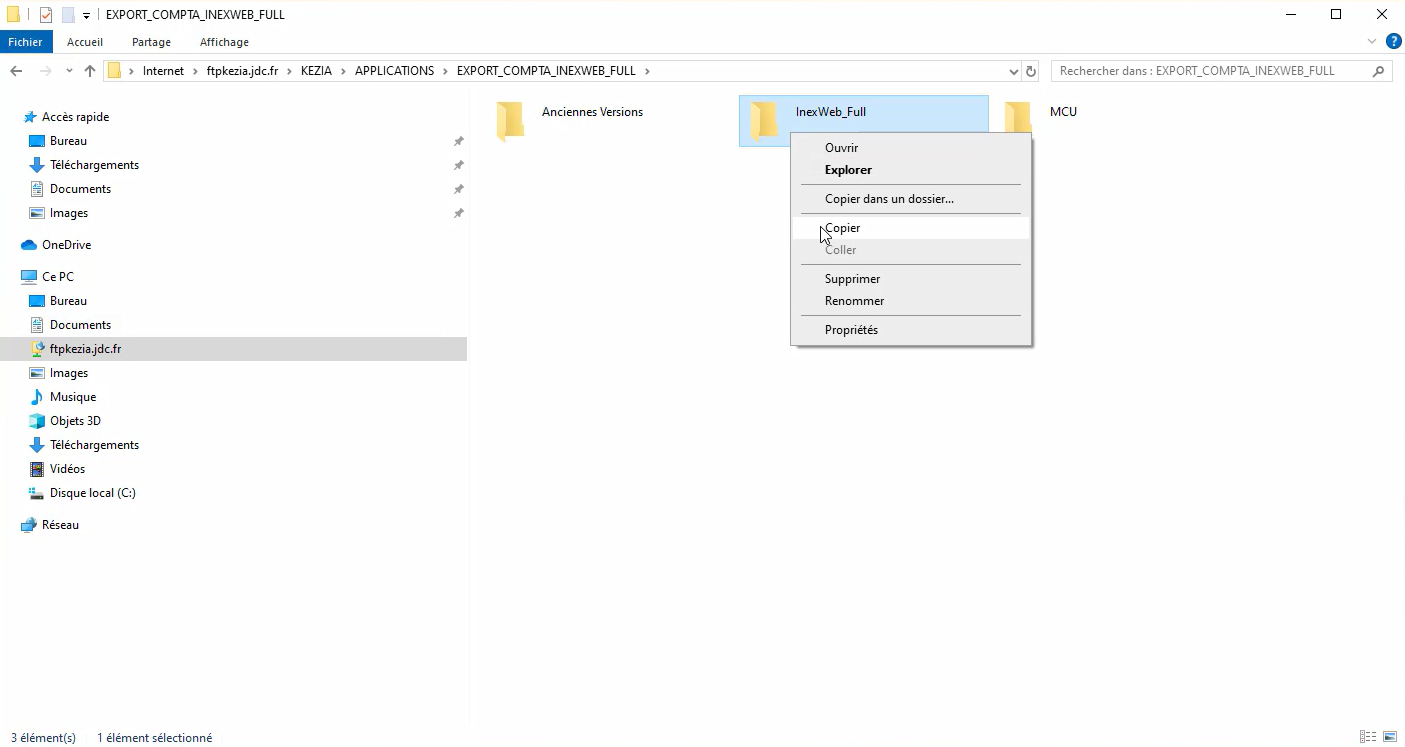Refresh the current folder view
Screen dimensions: 1405x747
(x=1032, y=71)
